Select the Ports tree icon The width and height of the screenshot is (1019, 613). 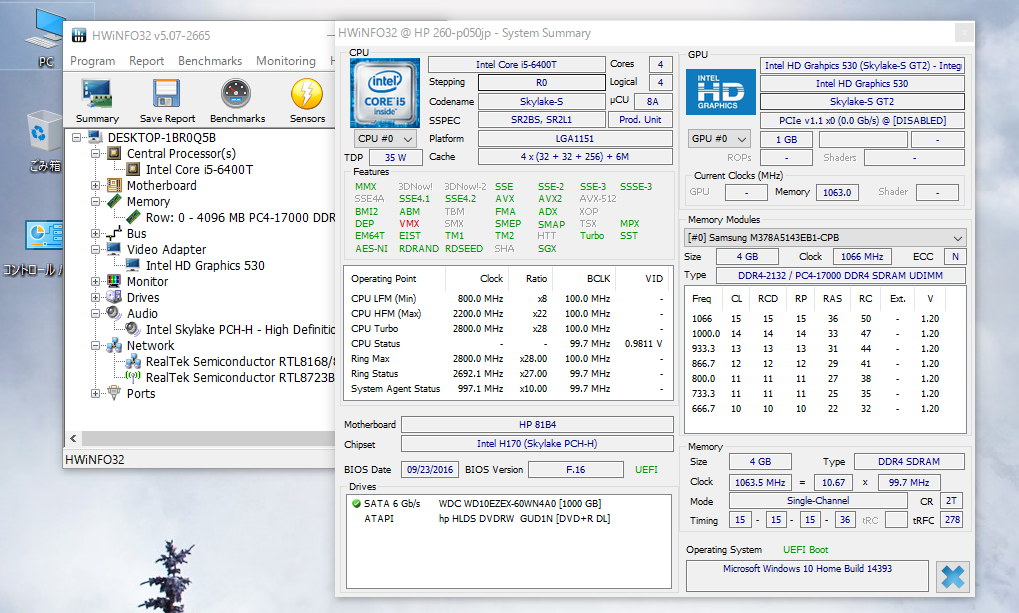pos(114,393)
